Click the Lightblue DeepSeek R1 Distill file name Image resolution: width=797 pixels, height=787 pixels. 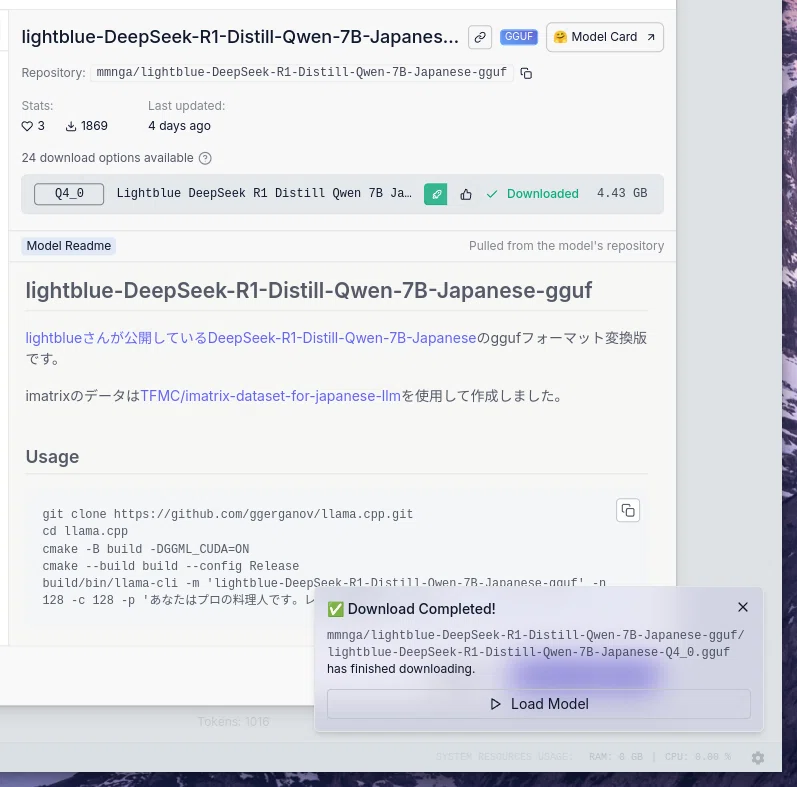[x=264, y=194]
